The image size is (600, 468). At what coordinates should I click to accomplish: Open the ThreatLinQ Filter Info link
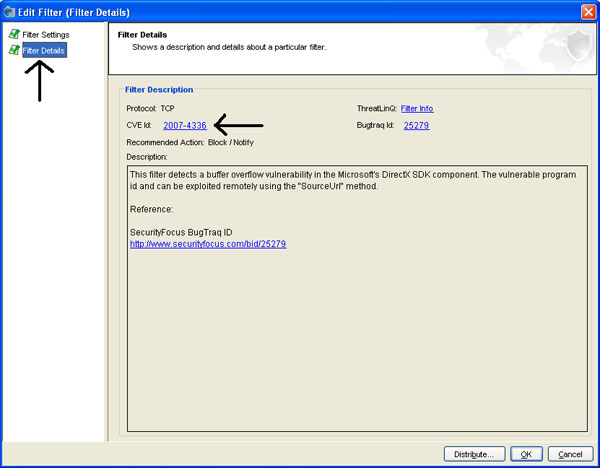(417, 108)
